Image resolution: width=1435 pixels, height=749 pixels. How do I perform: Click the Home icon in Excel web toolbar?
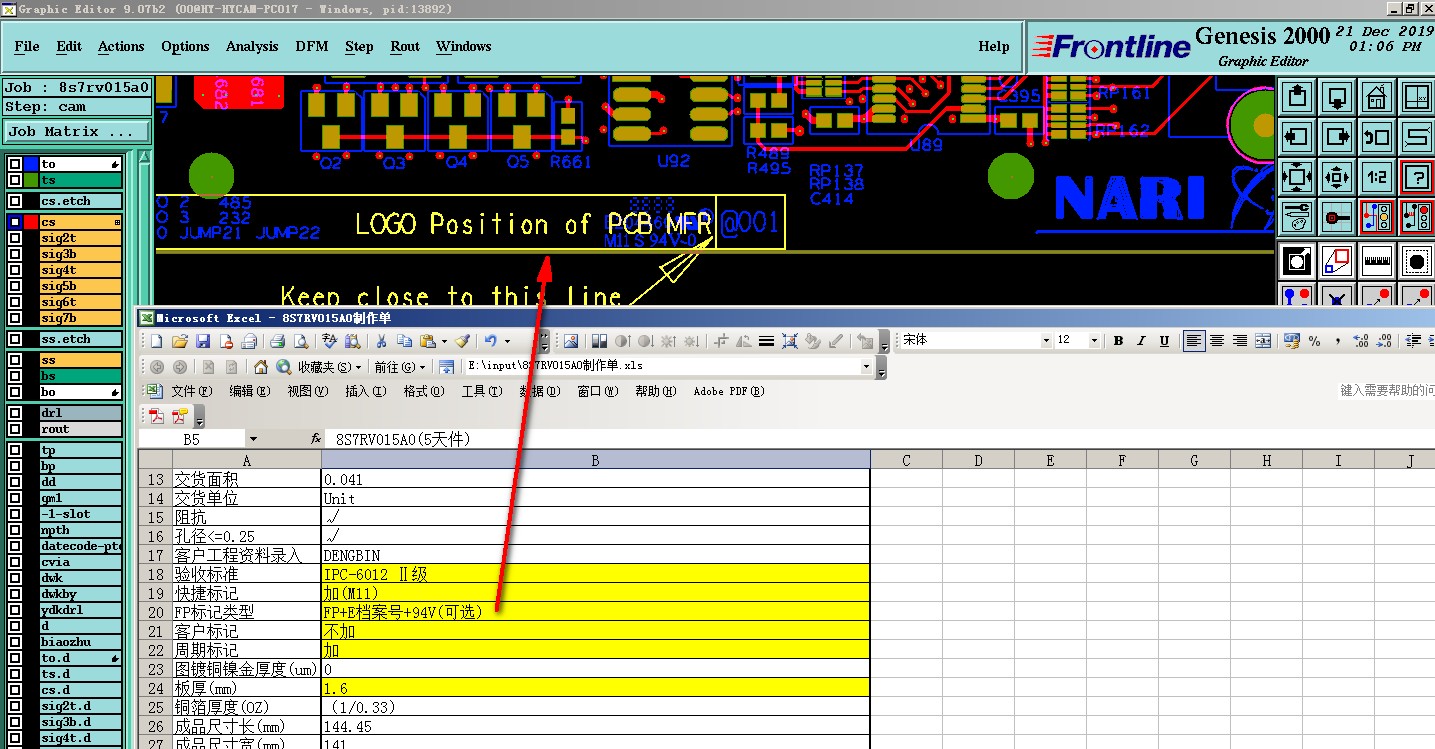tap(261, 367)
